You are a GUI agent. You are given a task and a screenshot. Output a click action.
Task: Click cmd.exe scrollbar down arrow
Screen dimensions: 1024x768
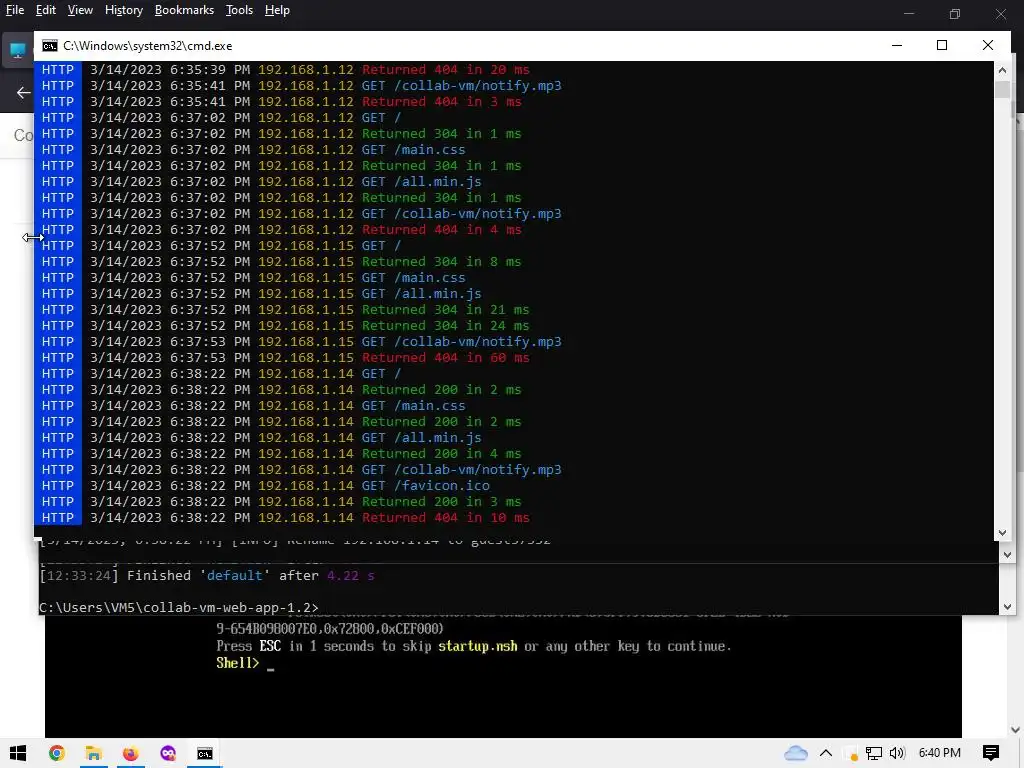tap(1002, 533)
